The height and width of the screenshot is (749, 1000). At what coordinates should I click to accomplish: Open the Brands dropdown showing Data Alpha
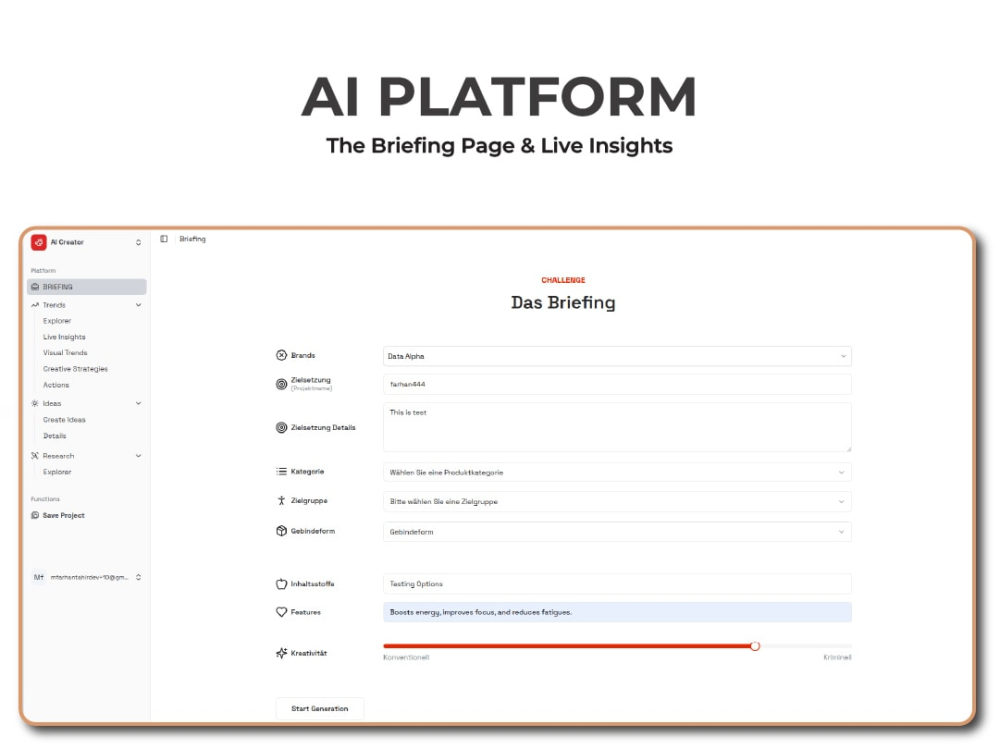pos(617,356)
